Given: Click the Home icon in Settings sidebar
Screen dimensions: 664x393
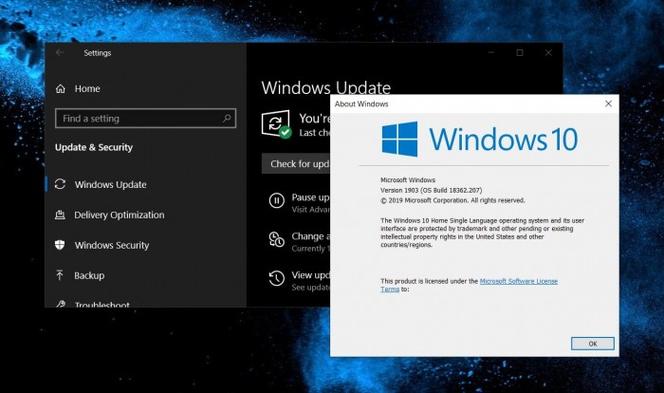Looking at the screenshot, I should click(61, 89).
